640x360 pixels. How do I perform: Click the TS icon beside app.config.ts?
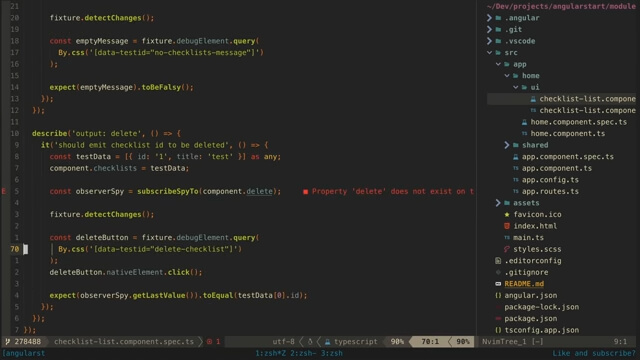516,180
